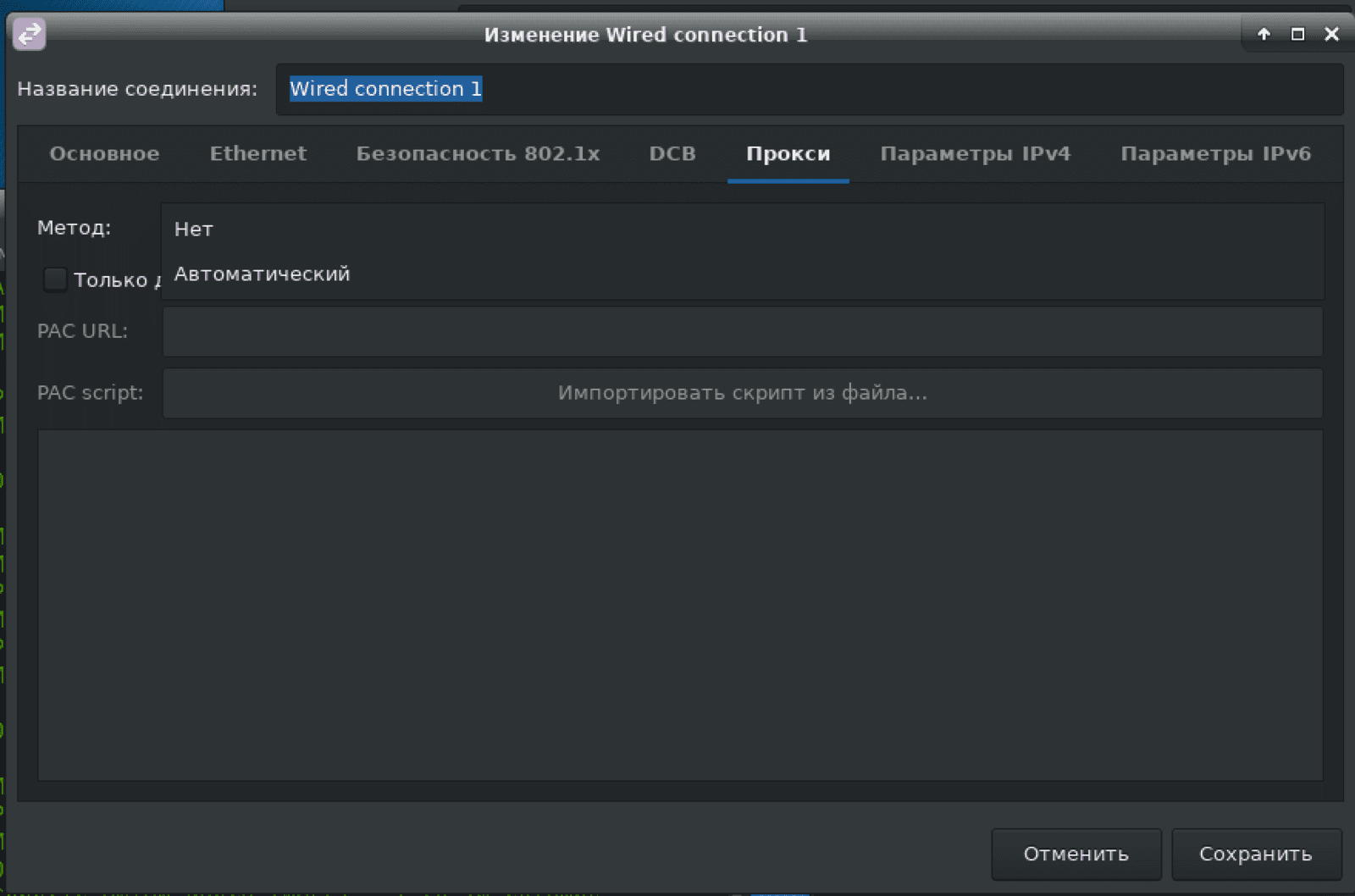The image size is (1355, 896).
Task: Maximize the Wired connection 1 window
Action: [x=1297, y=34]
